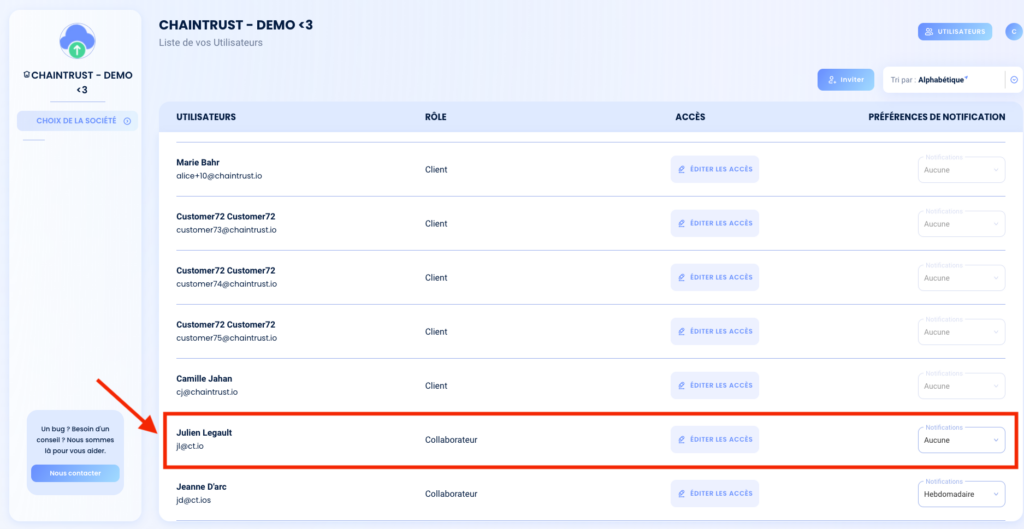Click the 'Utilisateurs' column header

click(206, 117)
